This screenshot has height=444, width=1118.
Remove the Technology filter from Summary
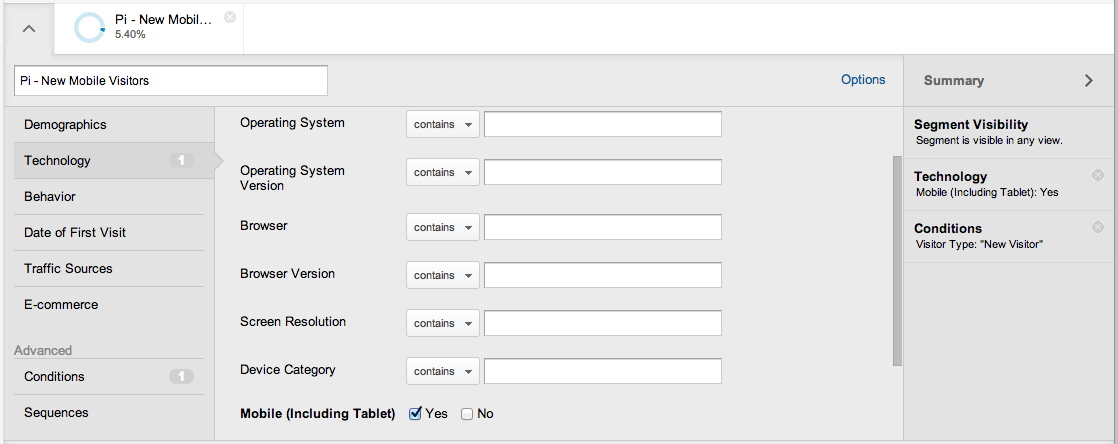pyautogui.click(x=1098, y=175)
